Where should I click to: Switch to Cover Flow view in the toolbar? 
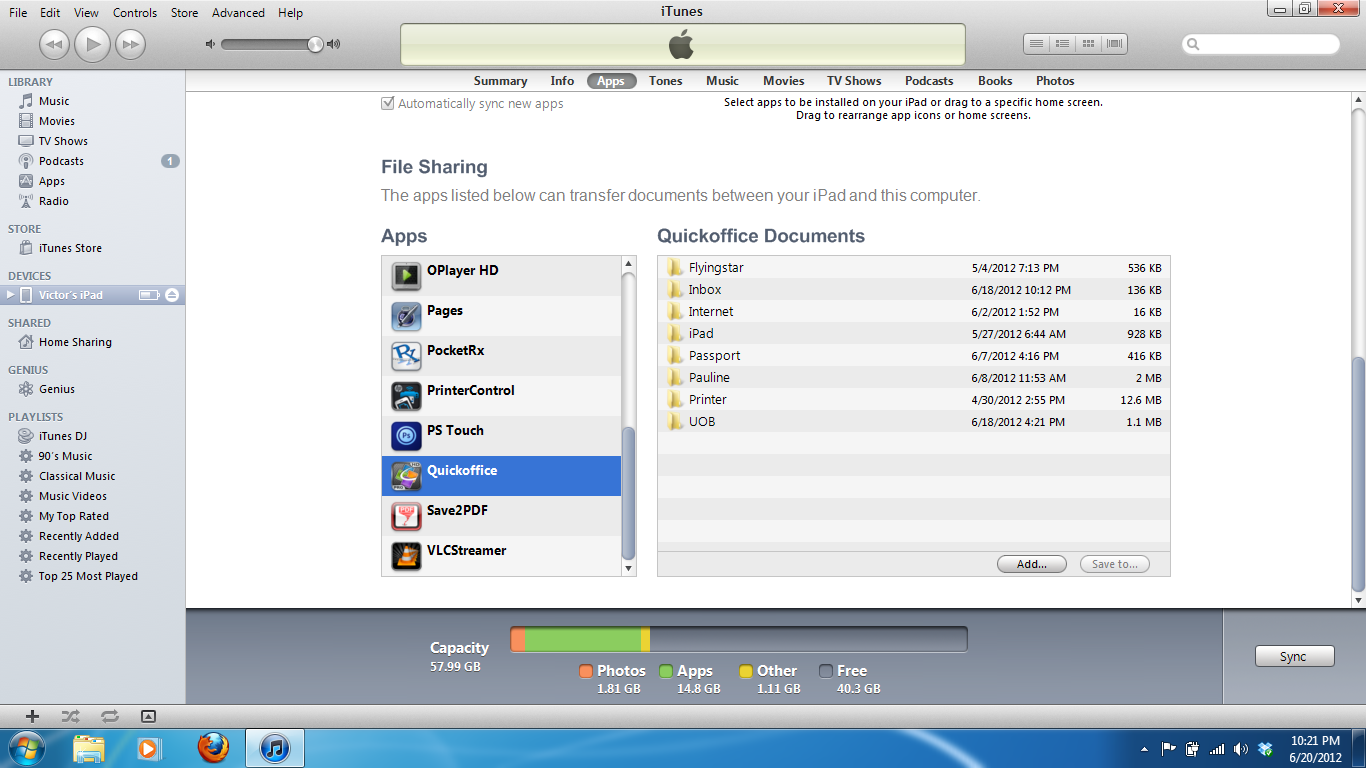tap(1115, 44)
